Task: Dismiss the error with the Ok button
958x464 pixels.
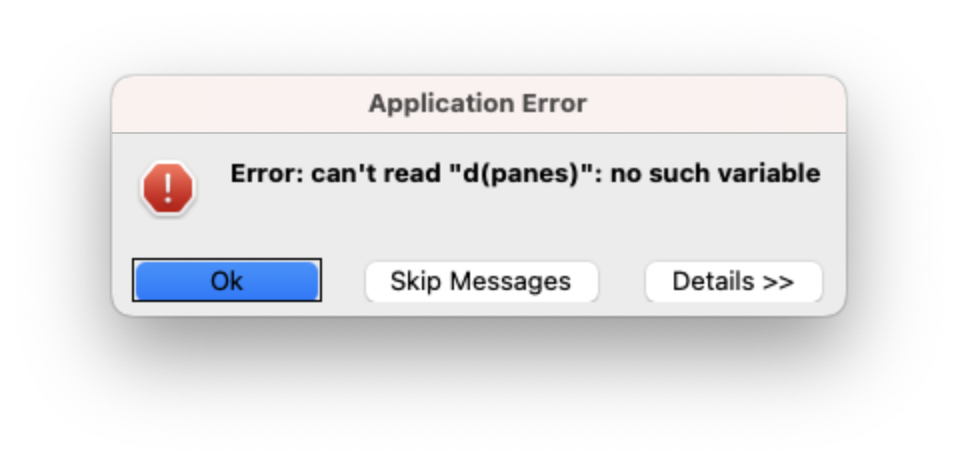Action: [227, 281]
